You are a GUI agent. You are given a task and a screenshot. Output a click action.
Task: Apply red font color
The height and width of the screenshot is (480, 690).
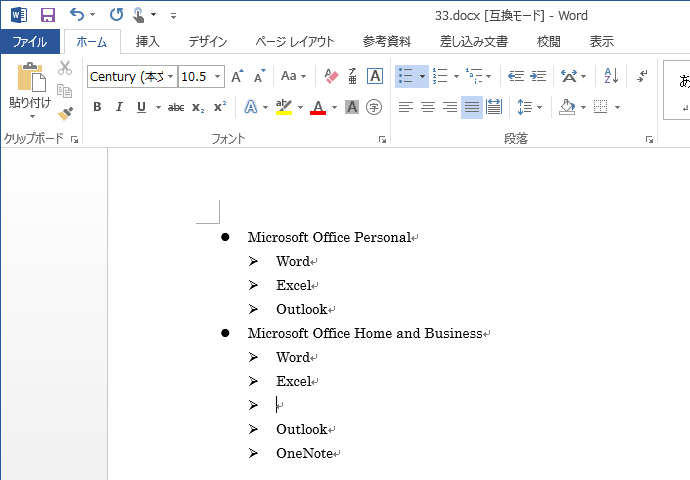click(318, 107)
